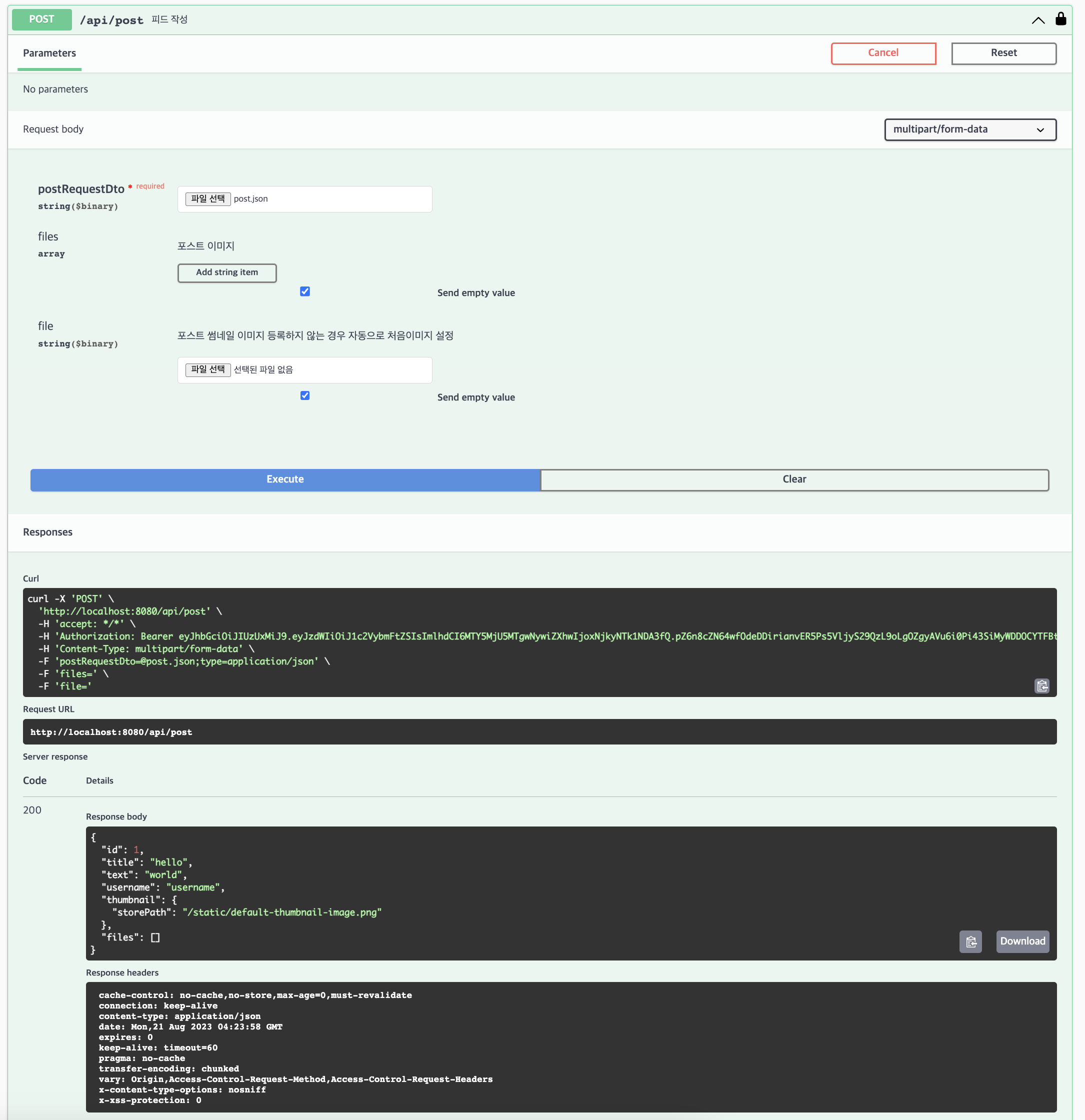Add string item to files array
Image resolution: width=1085 pixels, height=1120 pixels.
click(x=227, y=272)
